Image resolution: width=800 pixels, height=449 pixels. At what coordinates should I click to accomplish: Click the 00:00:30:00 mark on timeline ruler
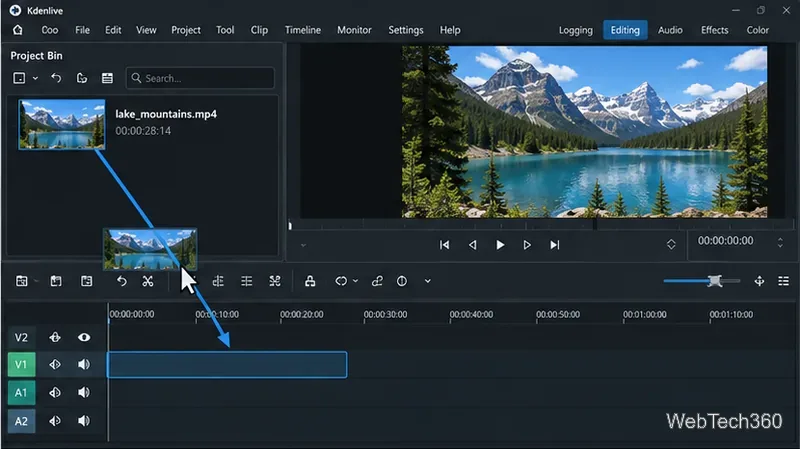point(385,314)
